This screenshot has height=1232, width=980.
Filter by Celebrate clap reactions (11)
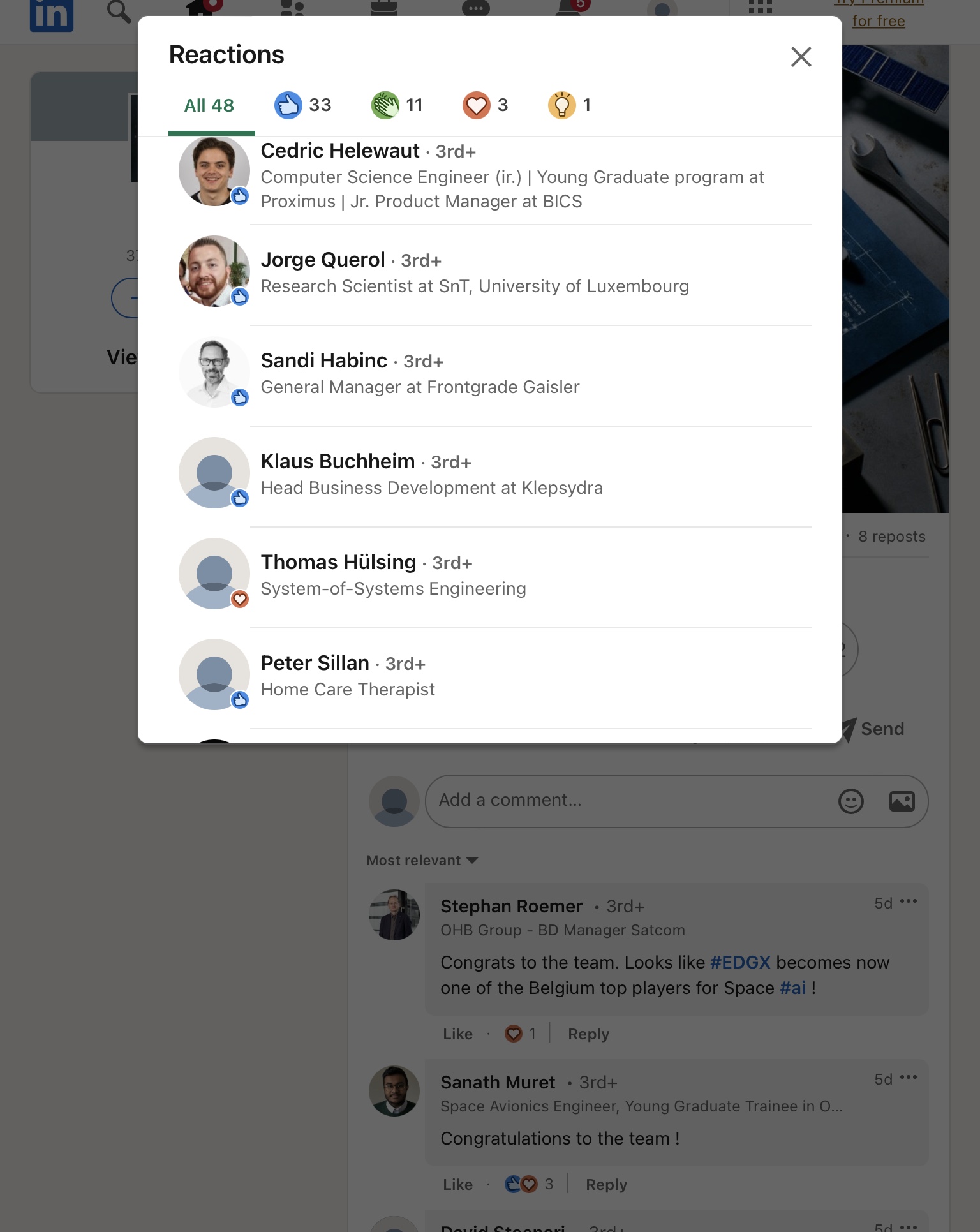pyautogui.click(x=397, y=105)
